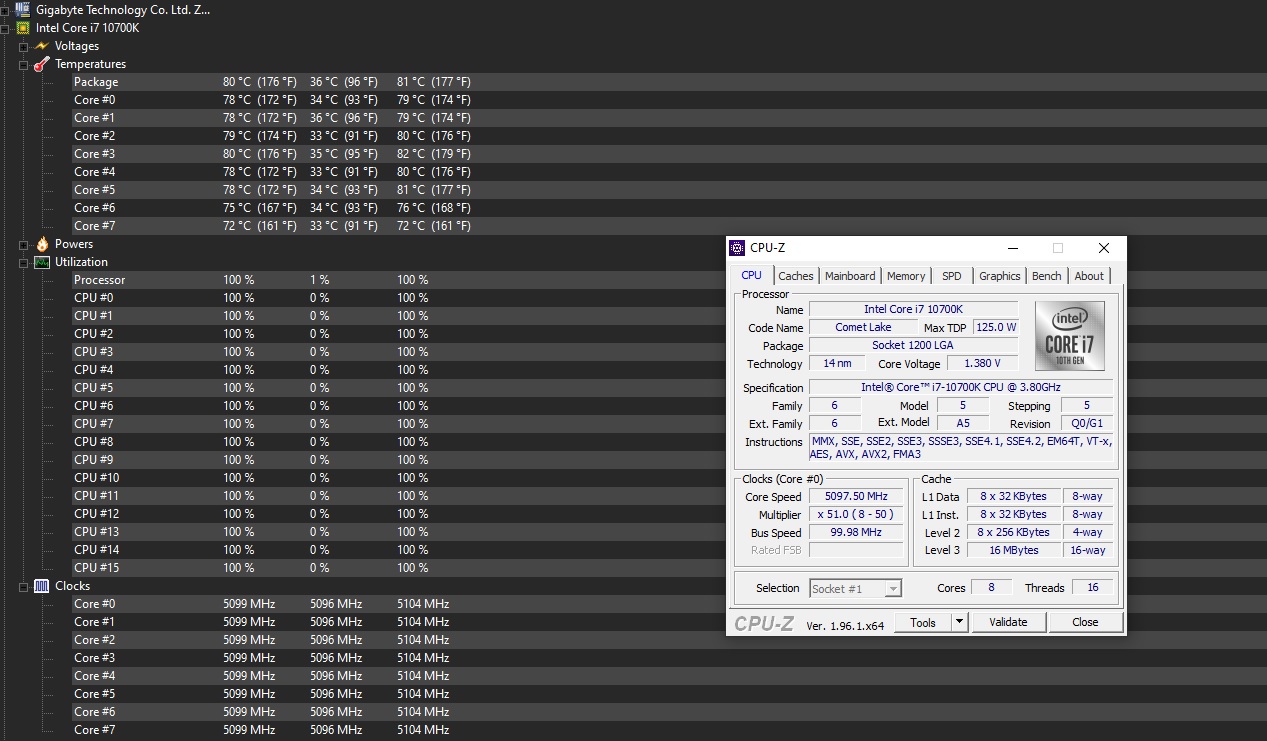Collapse the Clocks tree node
This screenshot has height=741, width=1267.
23,586
